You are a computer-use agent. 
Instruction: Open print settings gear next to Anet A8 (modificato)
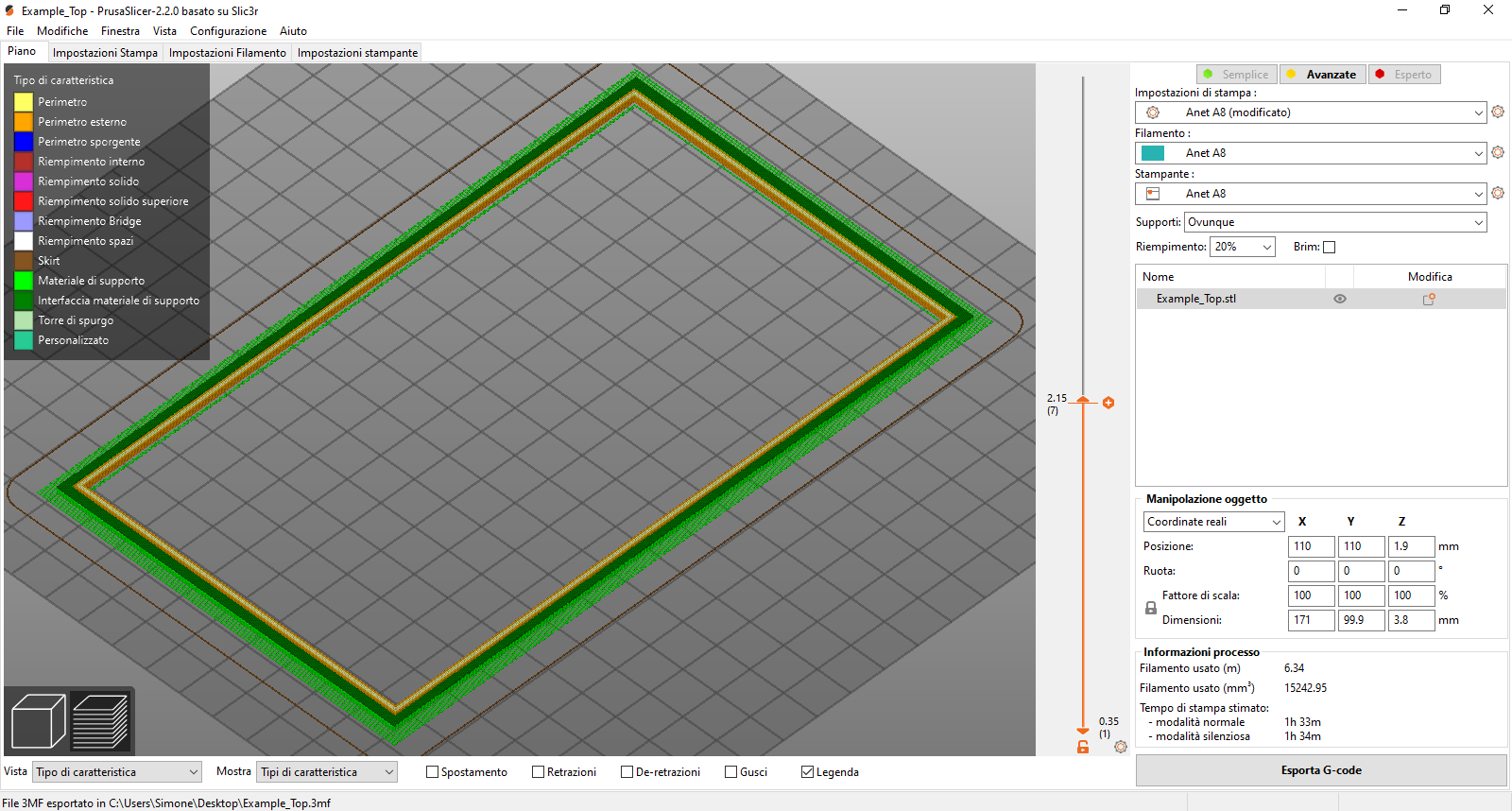pyautogui.click(x=1498, y=112)
